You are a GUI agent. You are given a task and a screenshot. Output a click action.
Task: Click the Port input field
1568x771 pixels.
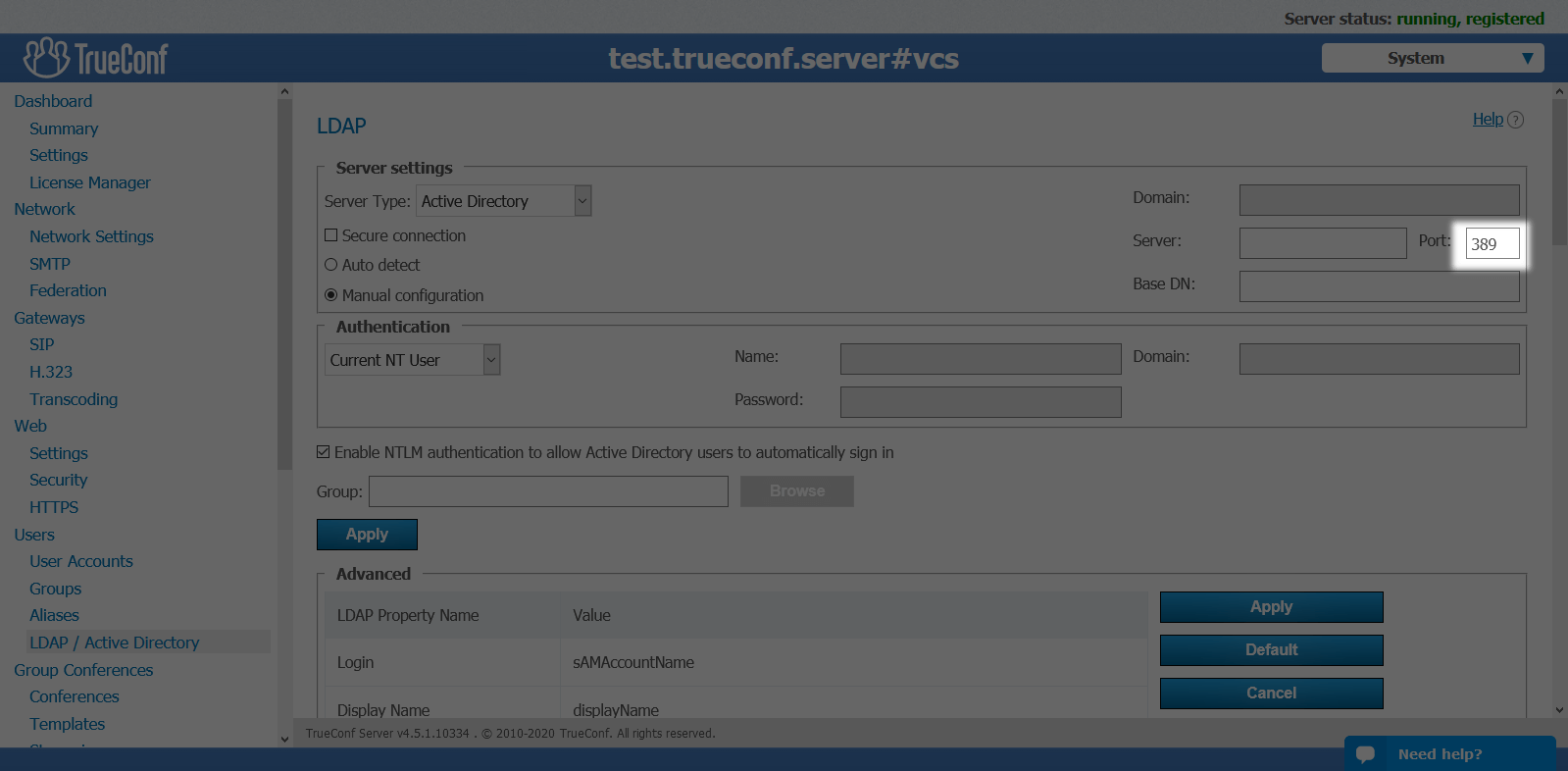point(1492,243)
